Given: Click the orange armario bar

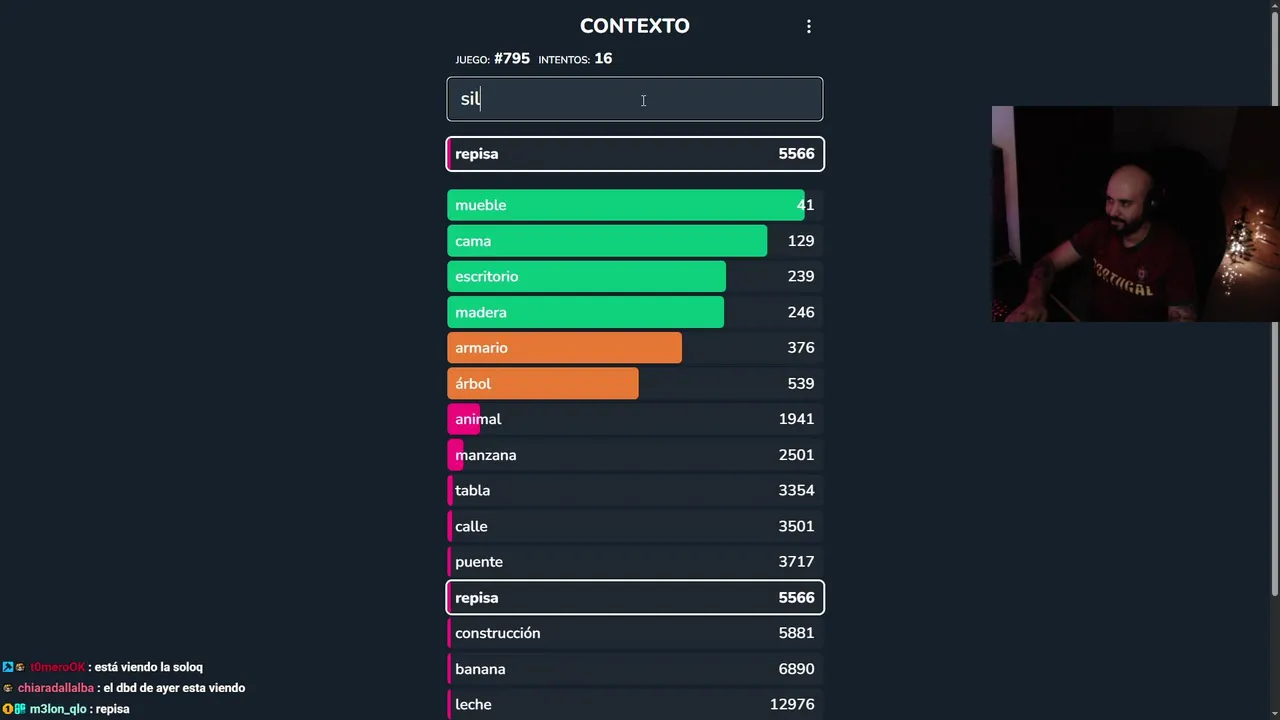Looking at the screenshot, I should (x=564, y=348).
